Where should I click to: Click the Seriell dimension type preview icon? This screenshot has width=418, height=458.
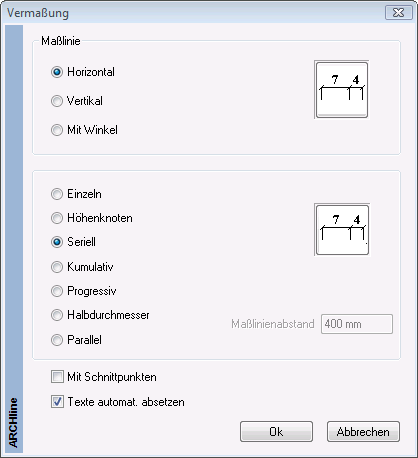342,230
